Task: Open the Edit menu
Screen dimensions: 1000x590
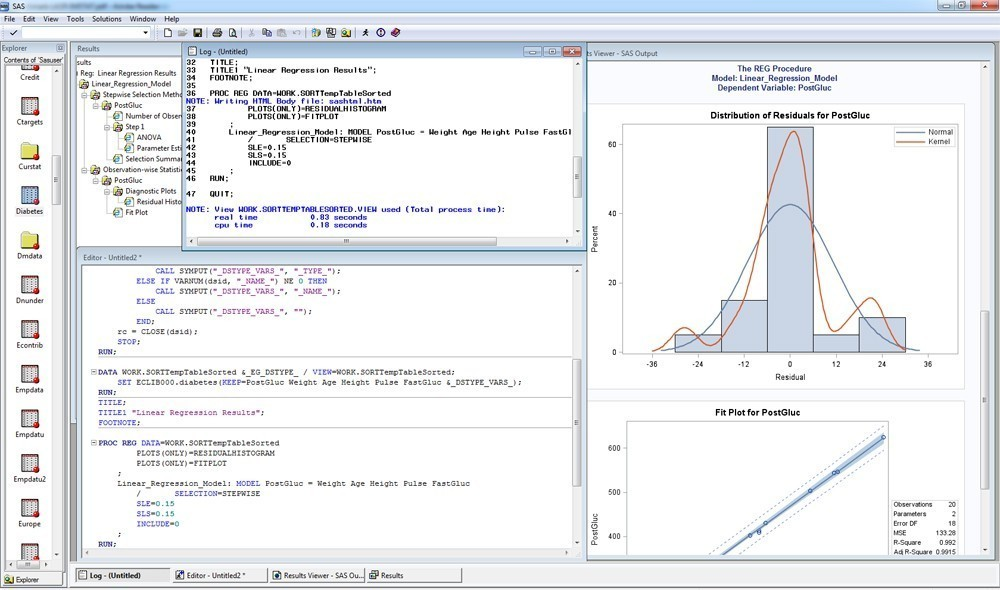Action: pyautogui.click(x=29, y=19)
